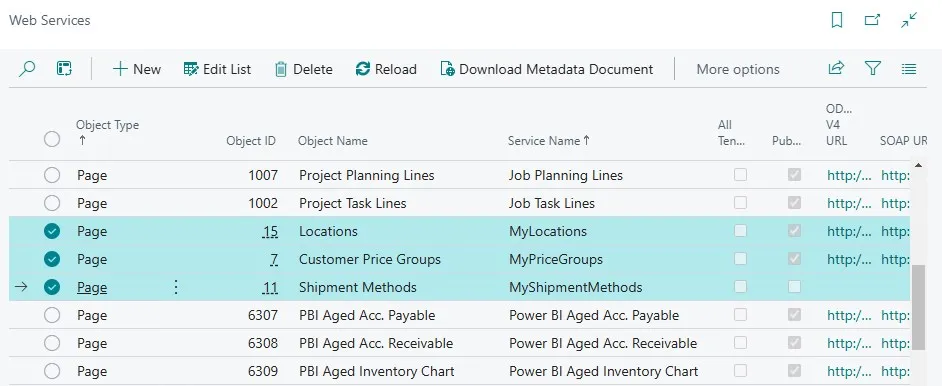Open the share icon
942x386 pixels.
(x=836, y=68)
